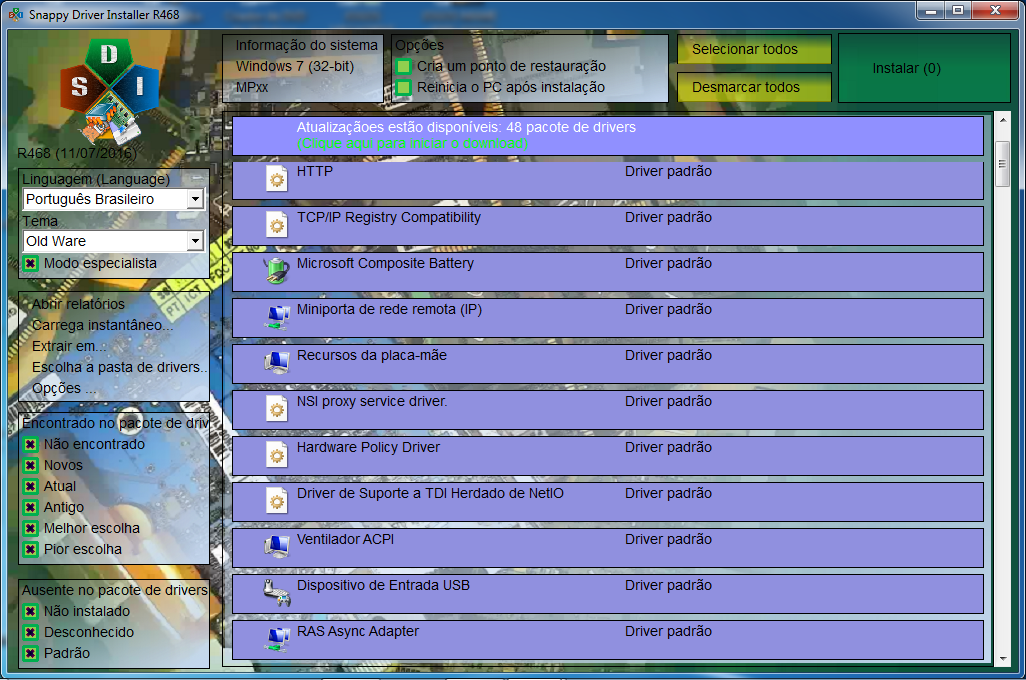This screenshot has height=680, width=1026.
Task: Choose Escolha a pasta de drivers
Action: (x=119, y=367)
